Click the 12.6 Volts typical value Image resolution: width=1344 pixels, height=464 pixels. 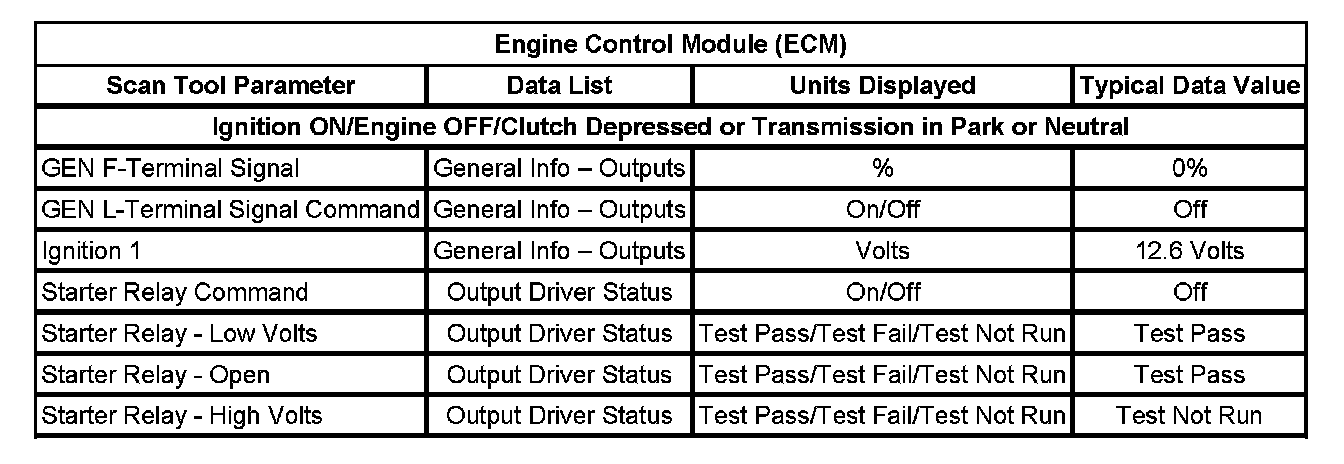click(x=1189, y=251)
